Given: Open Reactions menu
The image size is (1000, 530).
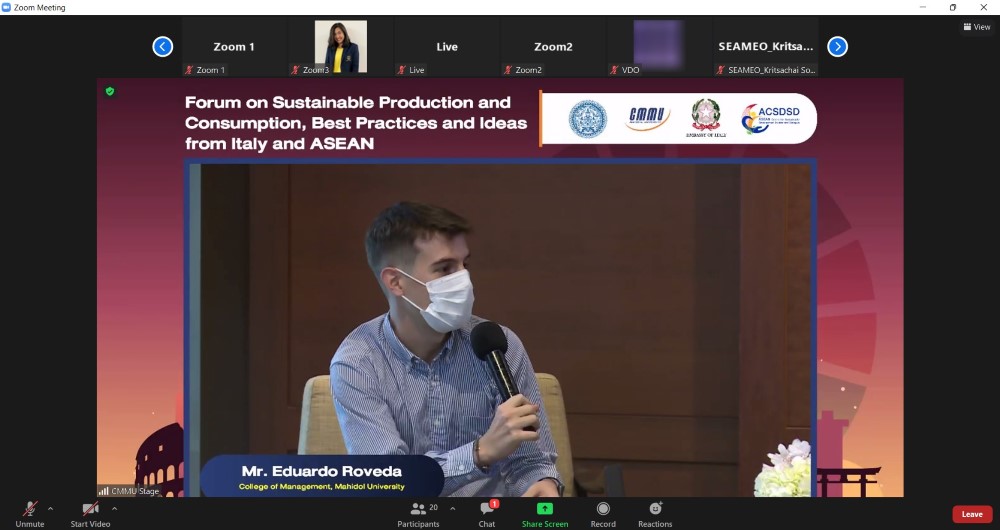Looking at the screenshot, I should click(x=655, y=511).
